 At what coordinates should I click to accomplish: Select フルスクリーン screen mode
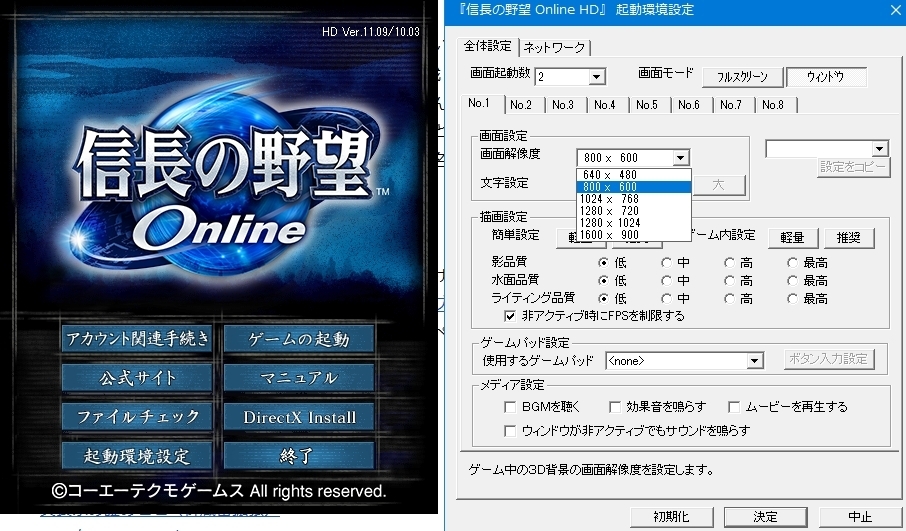[742, 77]
